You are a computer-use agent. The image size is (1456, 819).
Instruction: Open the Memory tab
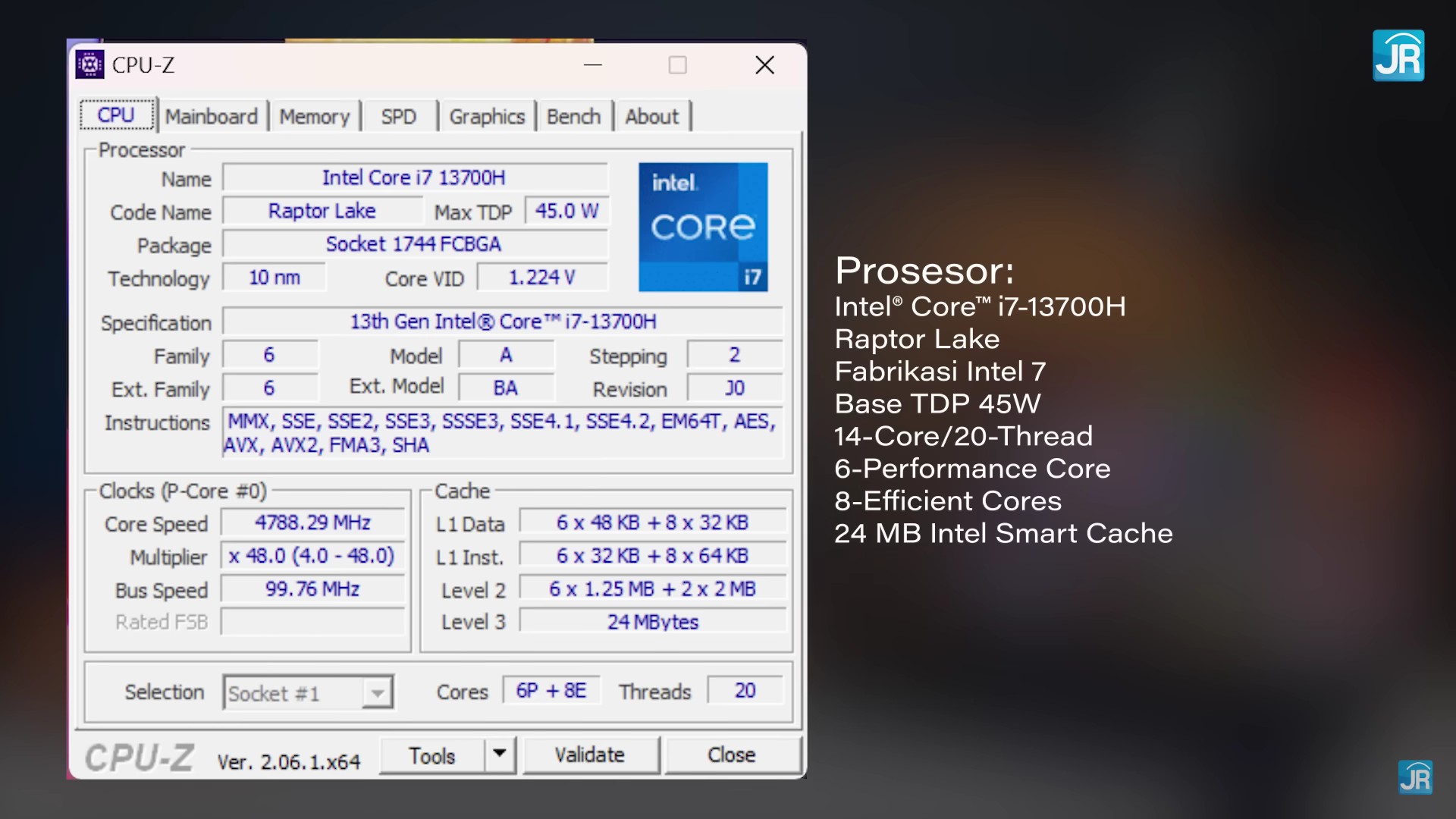pos(314,117)
